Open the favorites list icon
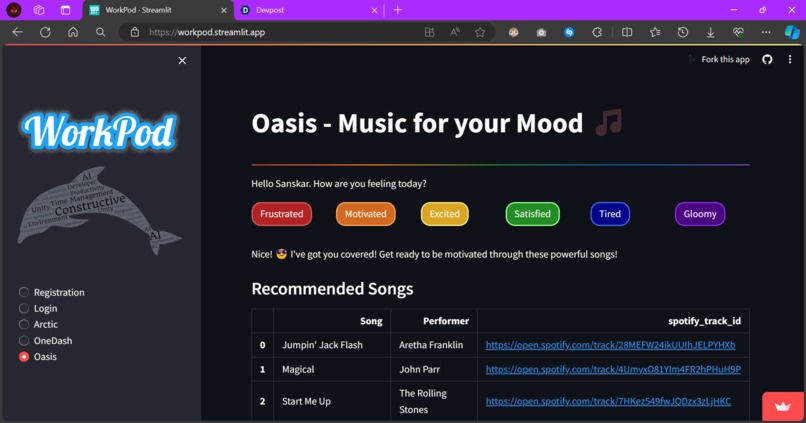 655,32
